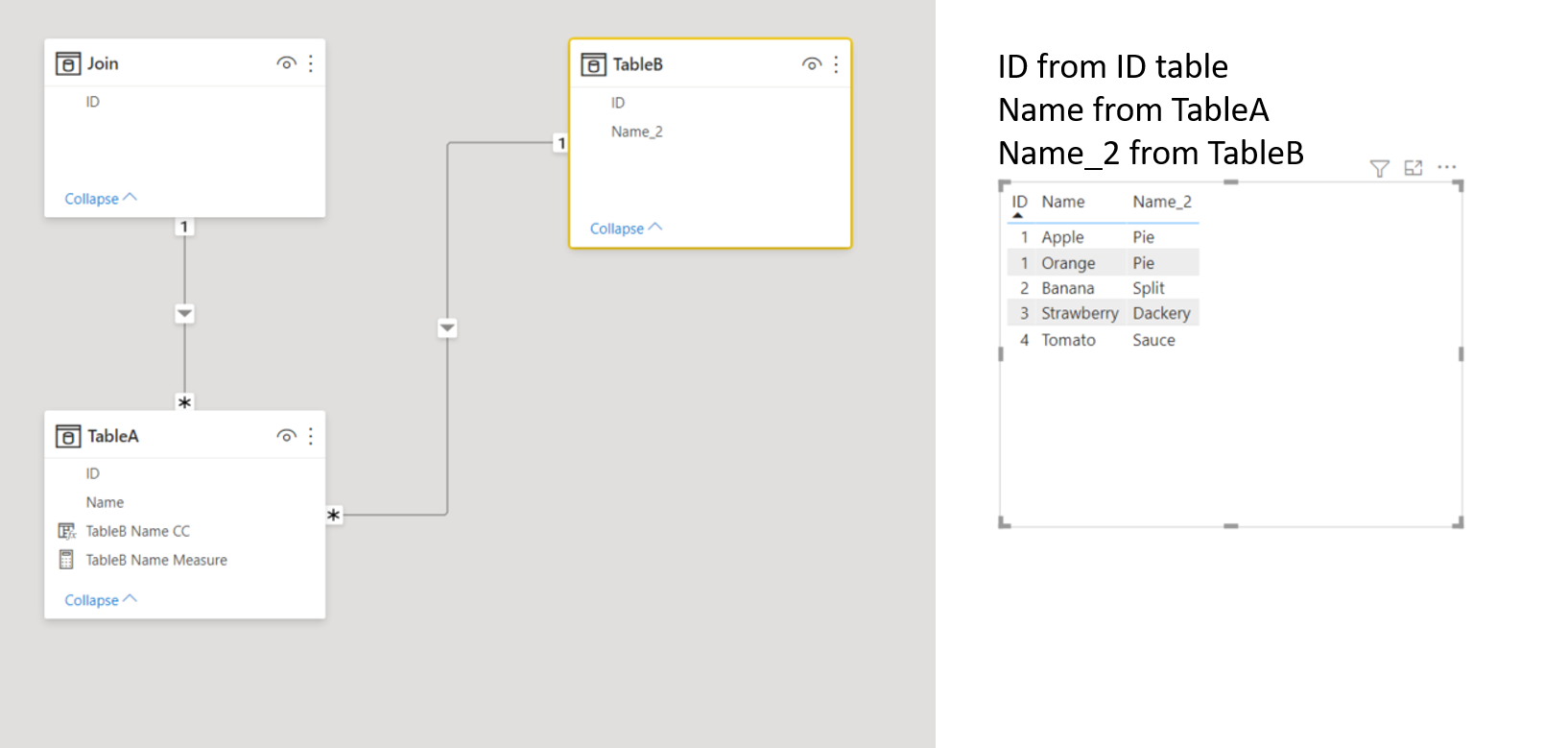This screenshot has height=748, width=1568.
Task: Click the TableA table icon
Action: click(x=67, y=436)
